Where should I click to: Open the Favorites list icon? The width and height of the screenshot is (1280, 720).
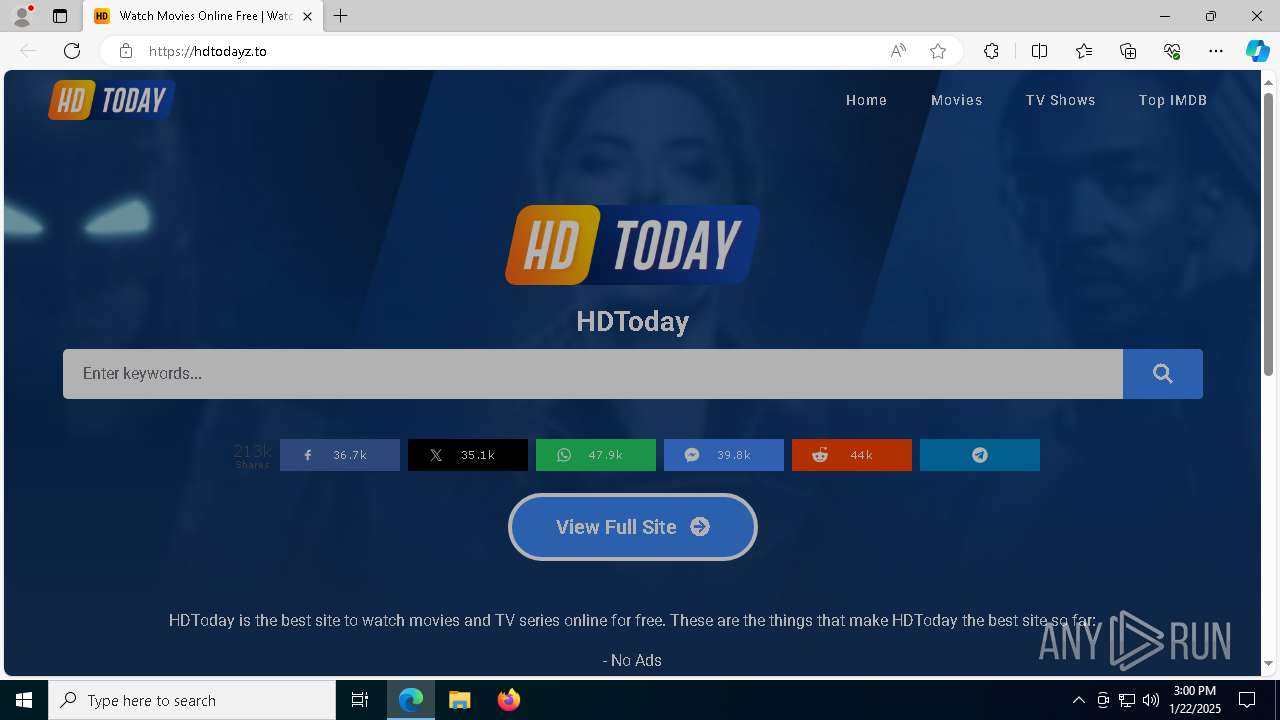[1084, 51]
